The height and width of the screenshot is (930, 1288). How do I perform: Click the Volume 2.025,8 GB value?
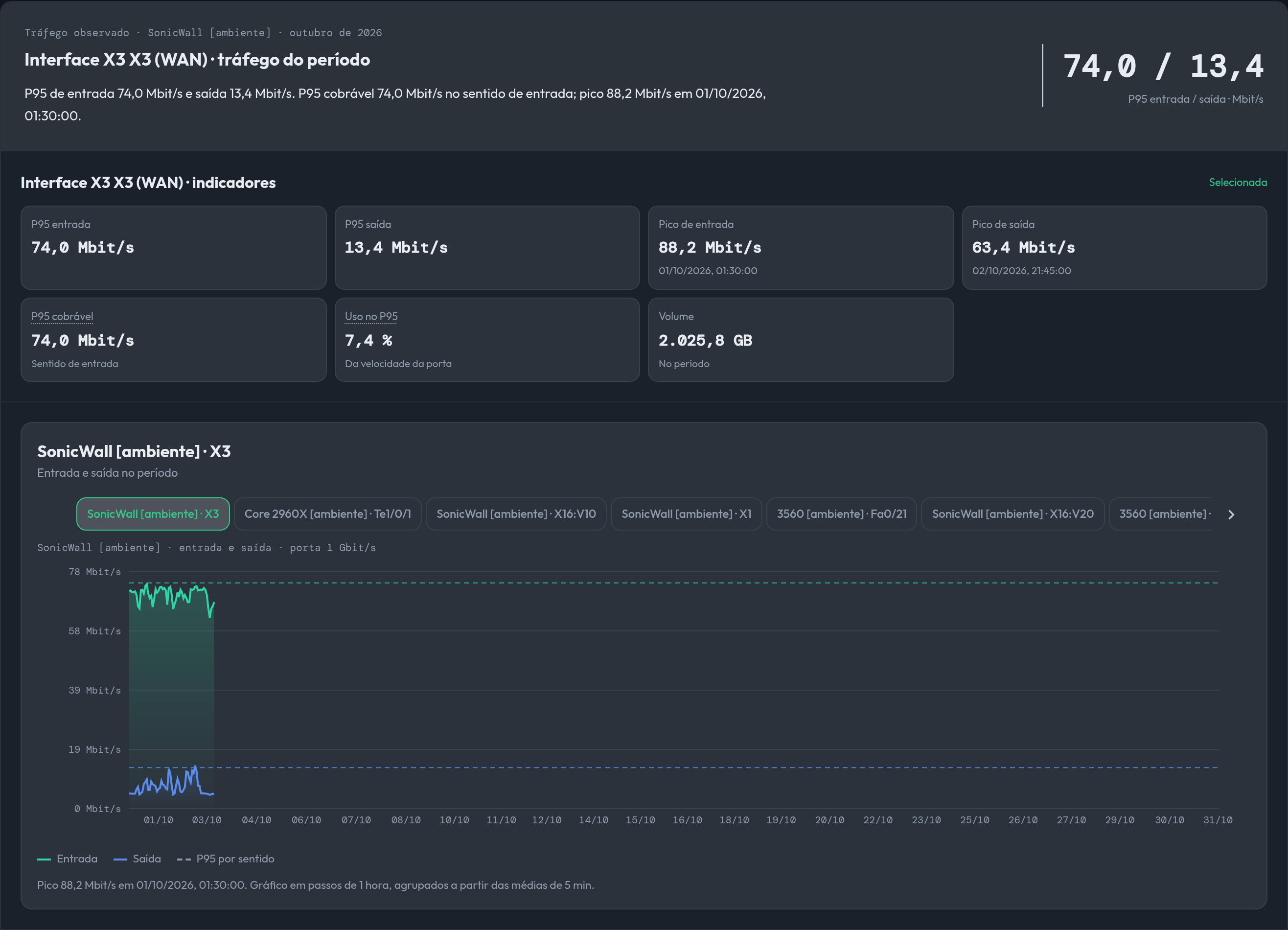click(705, 340)
